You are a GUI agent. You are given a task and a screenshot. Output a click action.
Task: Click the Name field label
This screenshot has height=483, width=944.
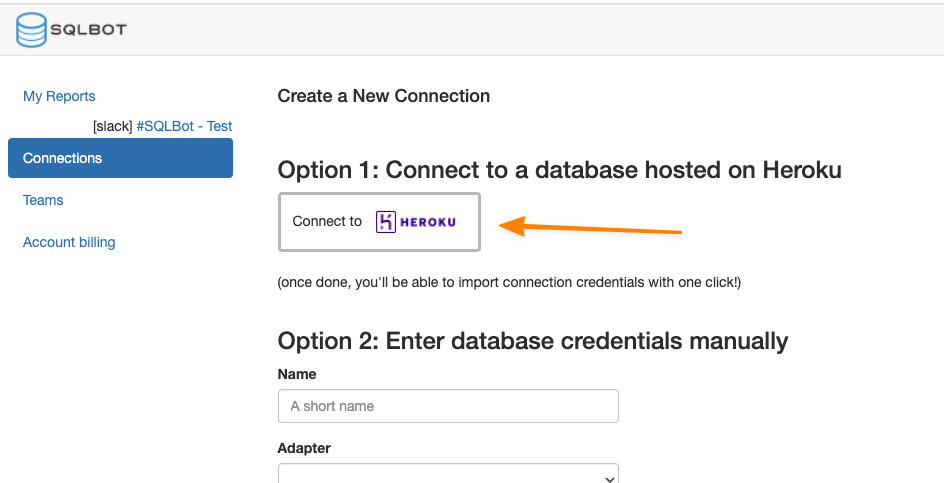coord(297,374)
